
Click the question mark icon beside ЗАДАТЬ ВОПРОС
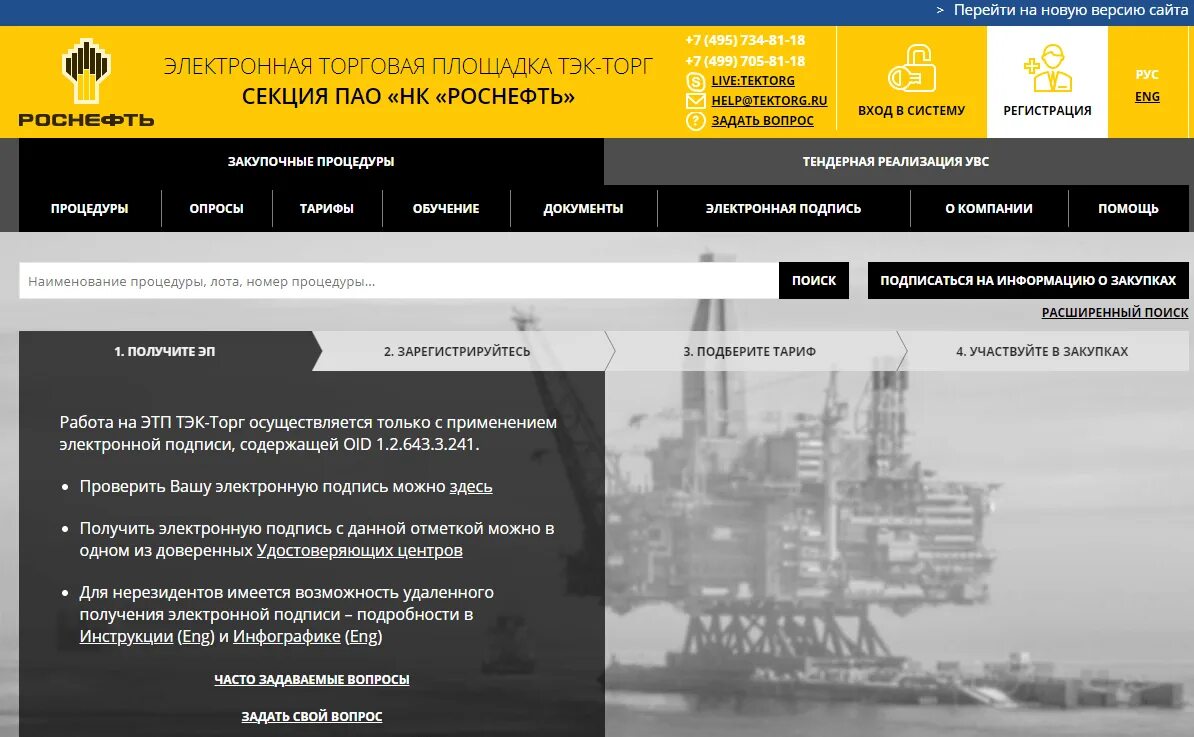tap(695, 120)
